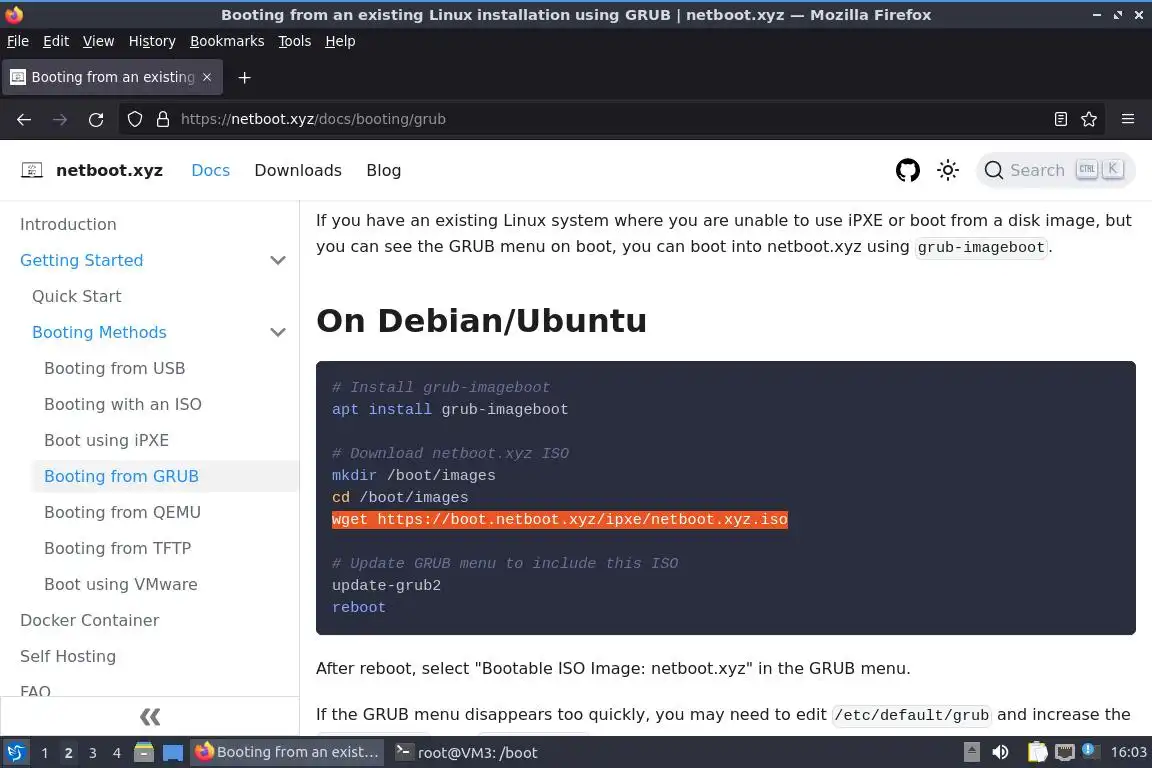Open a new browser tab
The height and width of the screenshot is (768, 1152).
245,77
